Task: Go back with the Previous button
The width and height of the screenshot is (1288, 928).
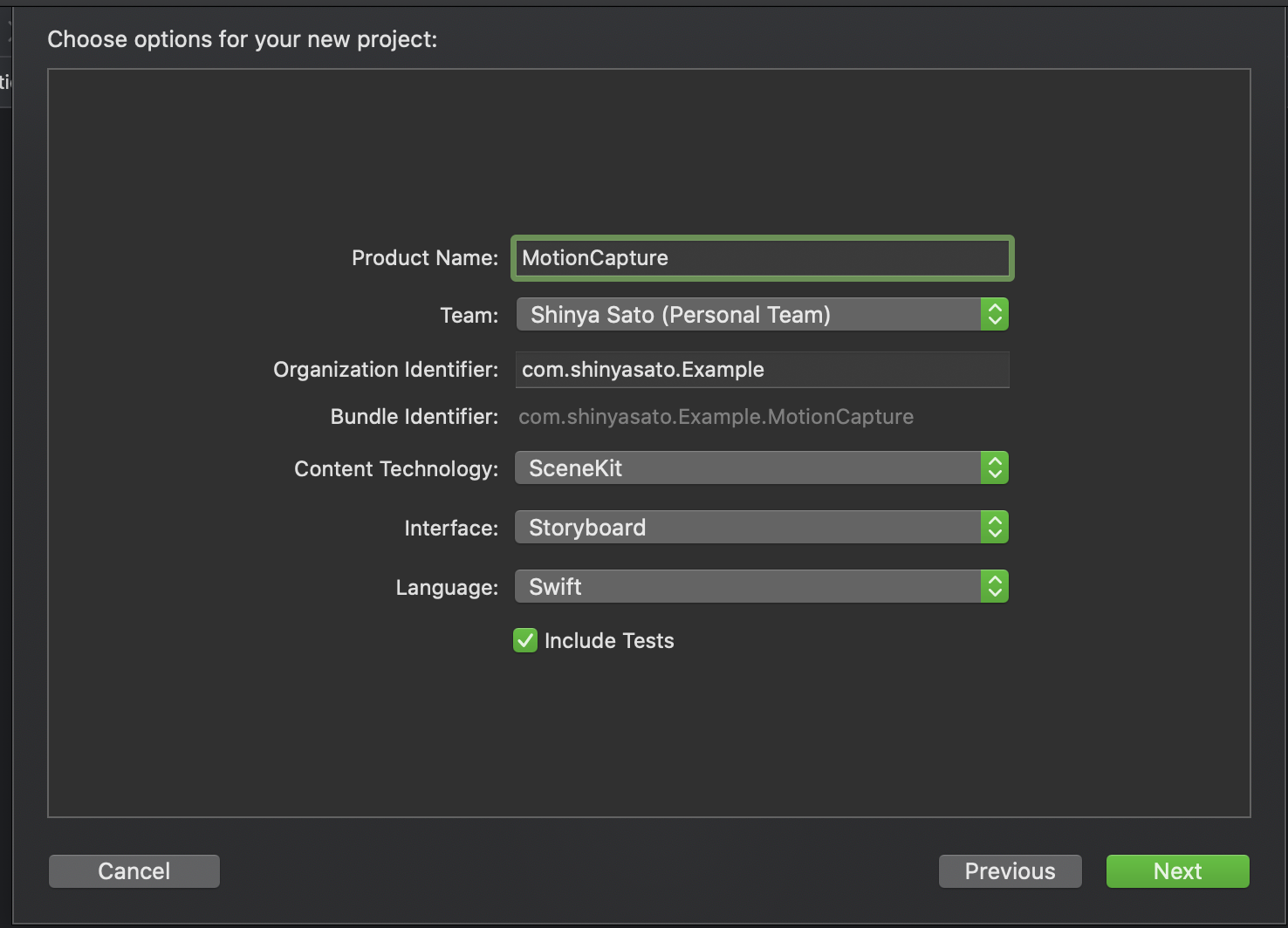Action: click(x=1010, y=871)
